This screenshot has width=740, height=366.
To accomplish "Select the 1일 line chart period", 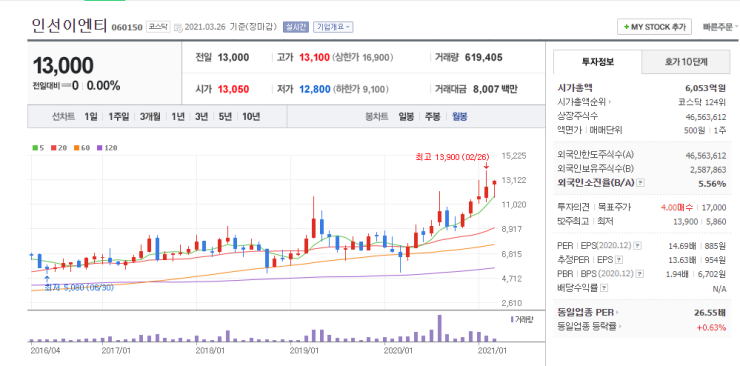I will coord(91,116).
